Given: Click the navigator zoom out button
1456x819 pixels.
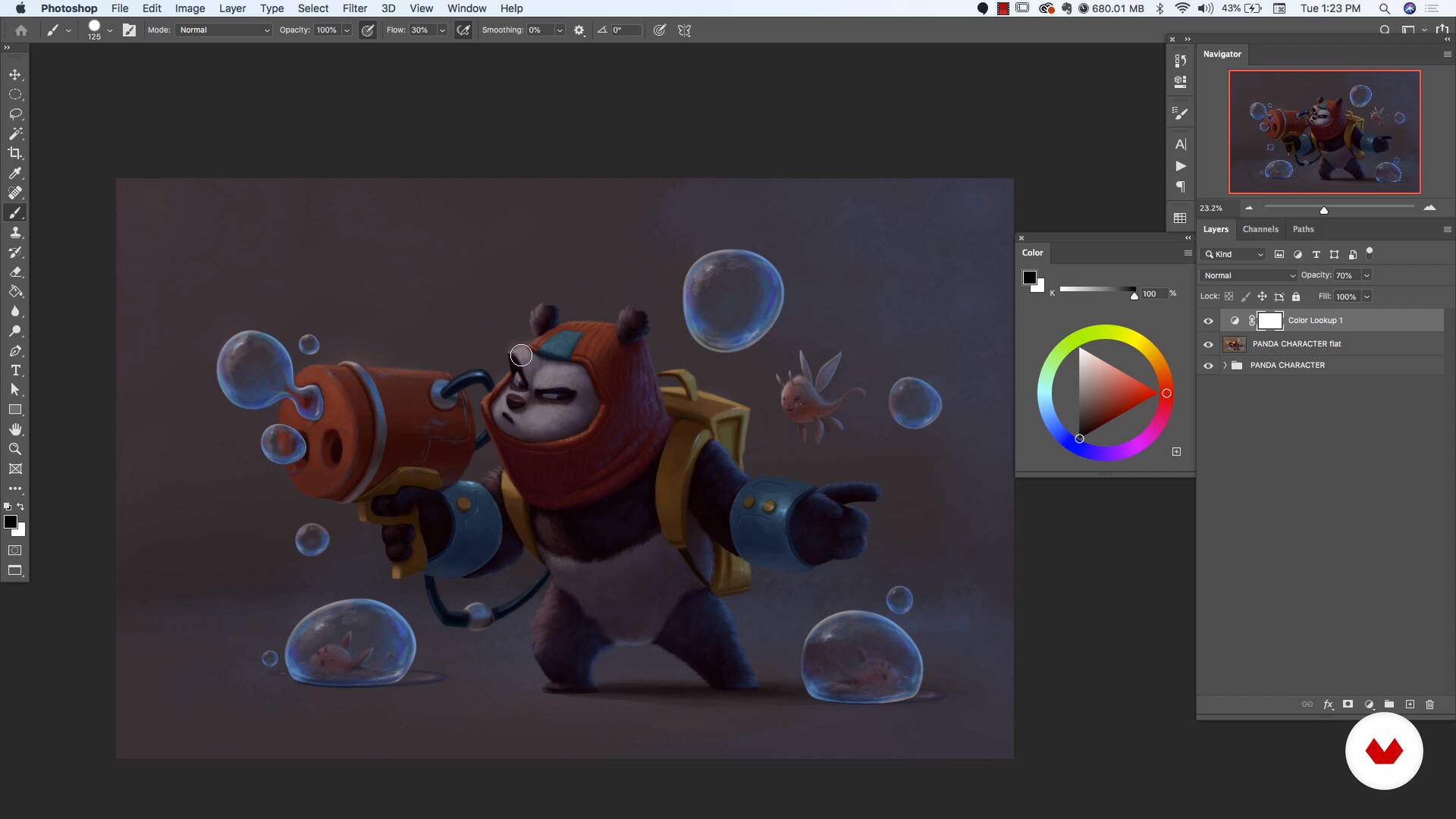Looking at the screenshot, I should coord(1249,208).
